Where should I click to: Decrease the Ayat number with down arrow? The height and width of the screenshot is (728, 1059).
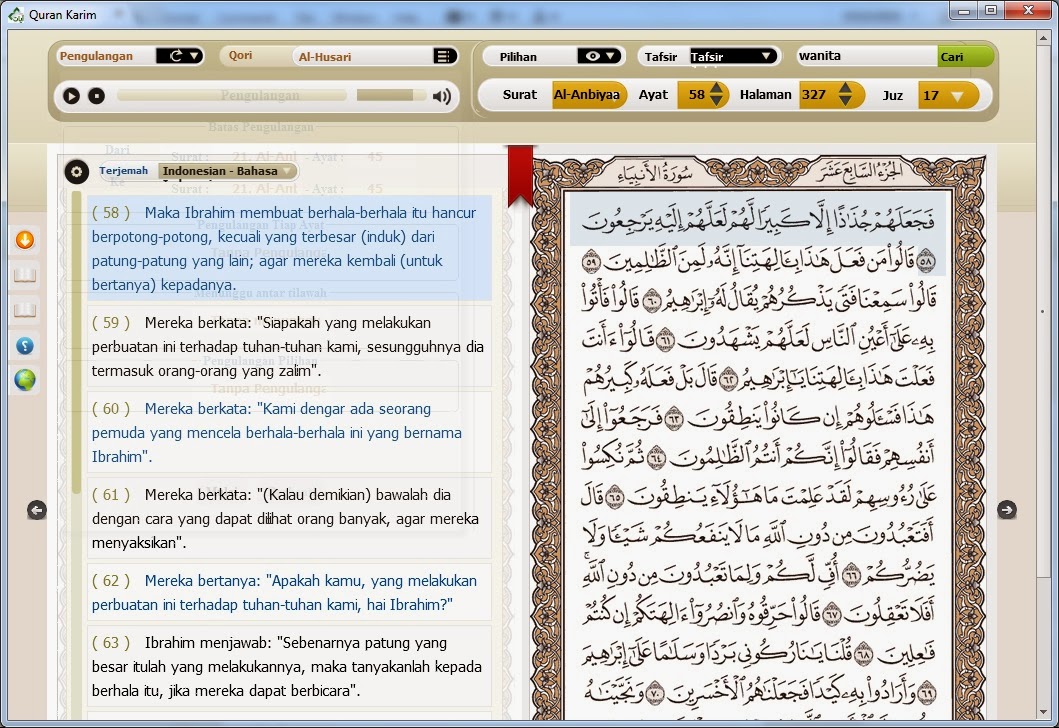[717, 101]
